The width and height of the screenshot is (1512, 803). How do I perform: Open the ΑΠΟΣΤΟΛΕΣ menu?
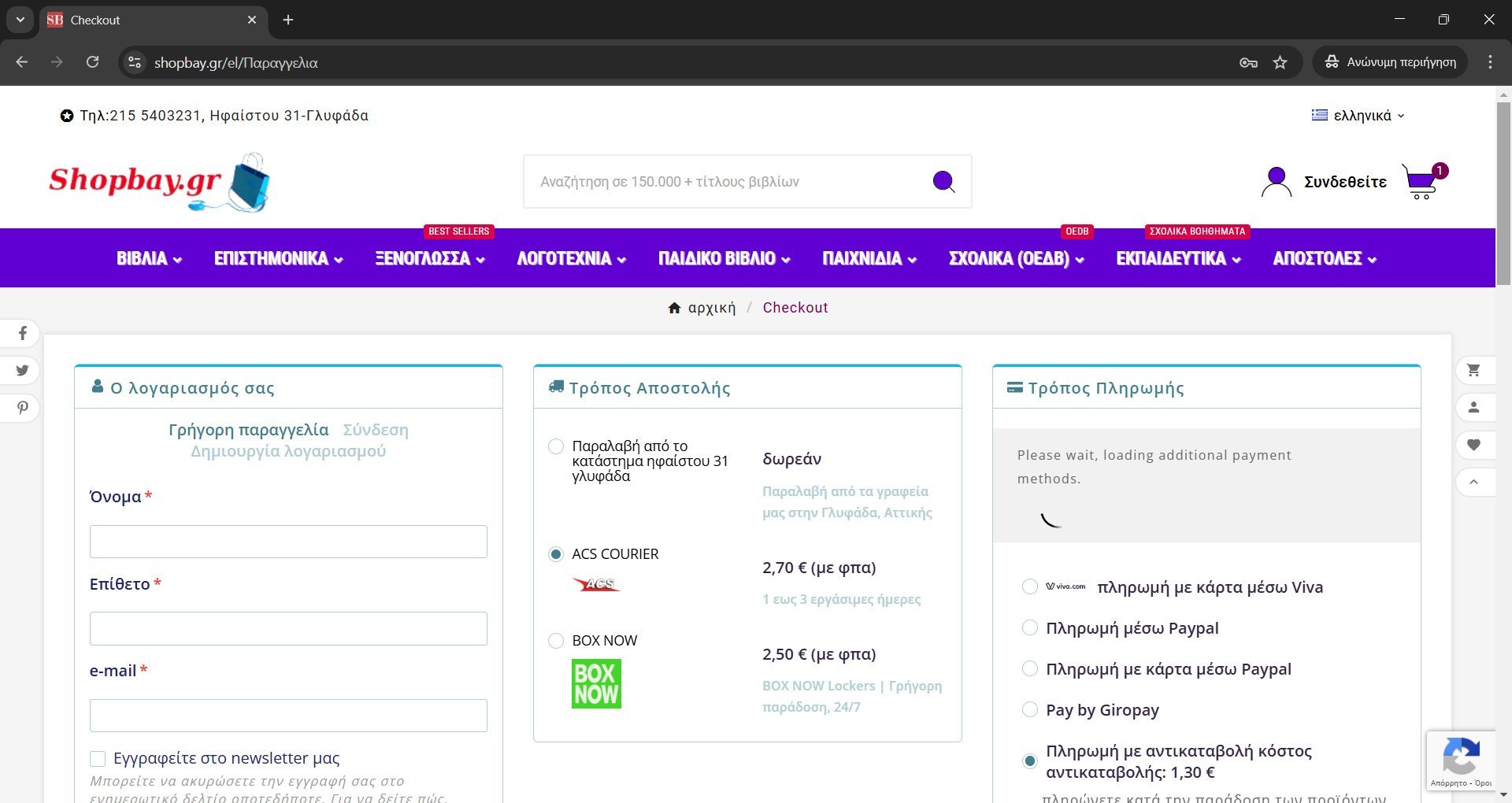pyautogui.click(x=1325, y=258)
